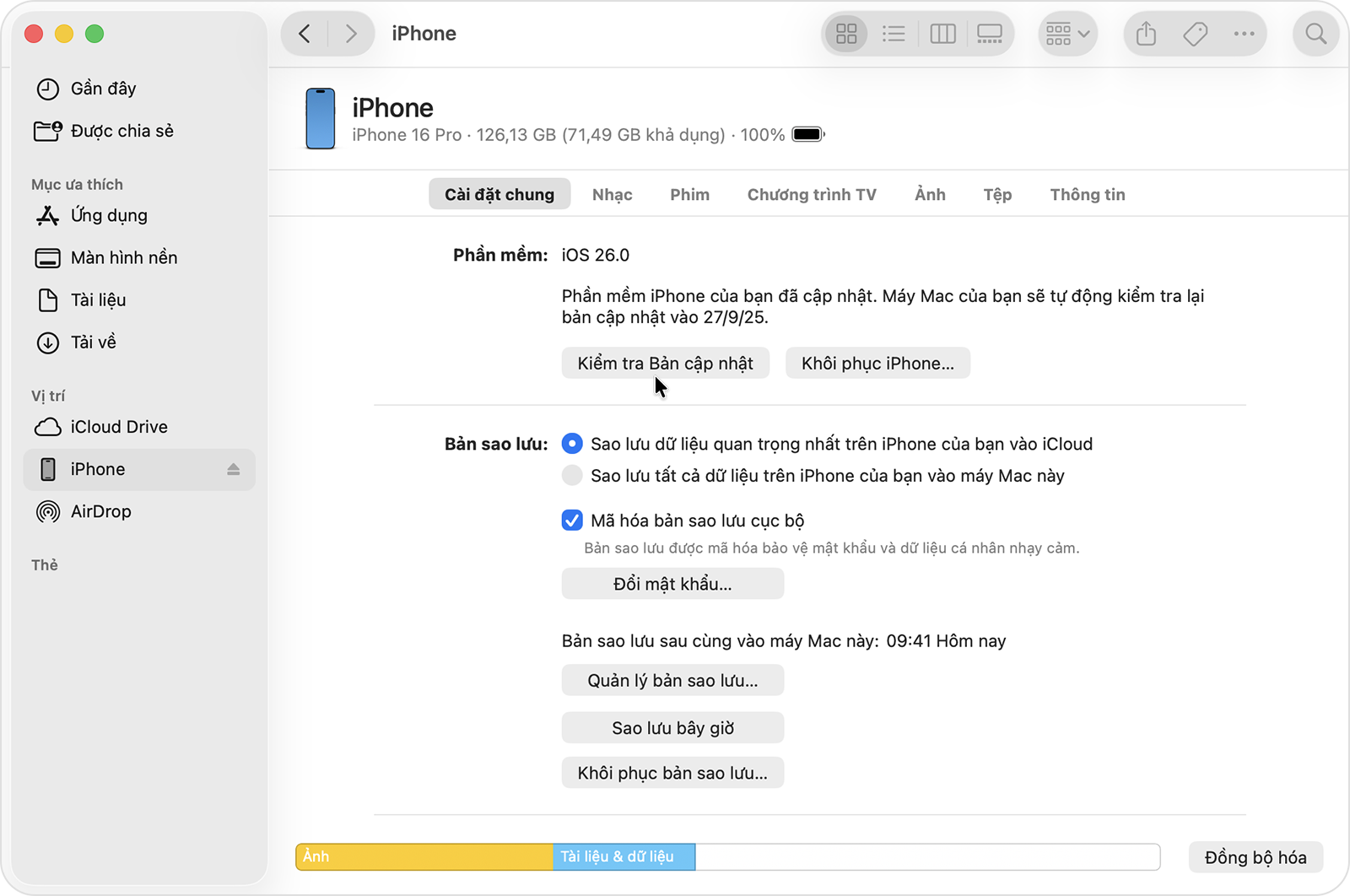Open the more actions ellipsis menu
The height and width of the screenshot is (896, 1350).
(1244, 34)
